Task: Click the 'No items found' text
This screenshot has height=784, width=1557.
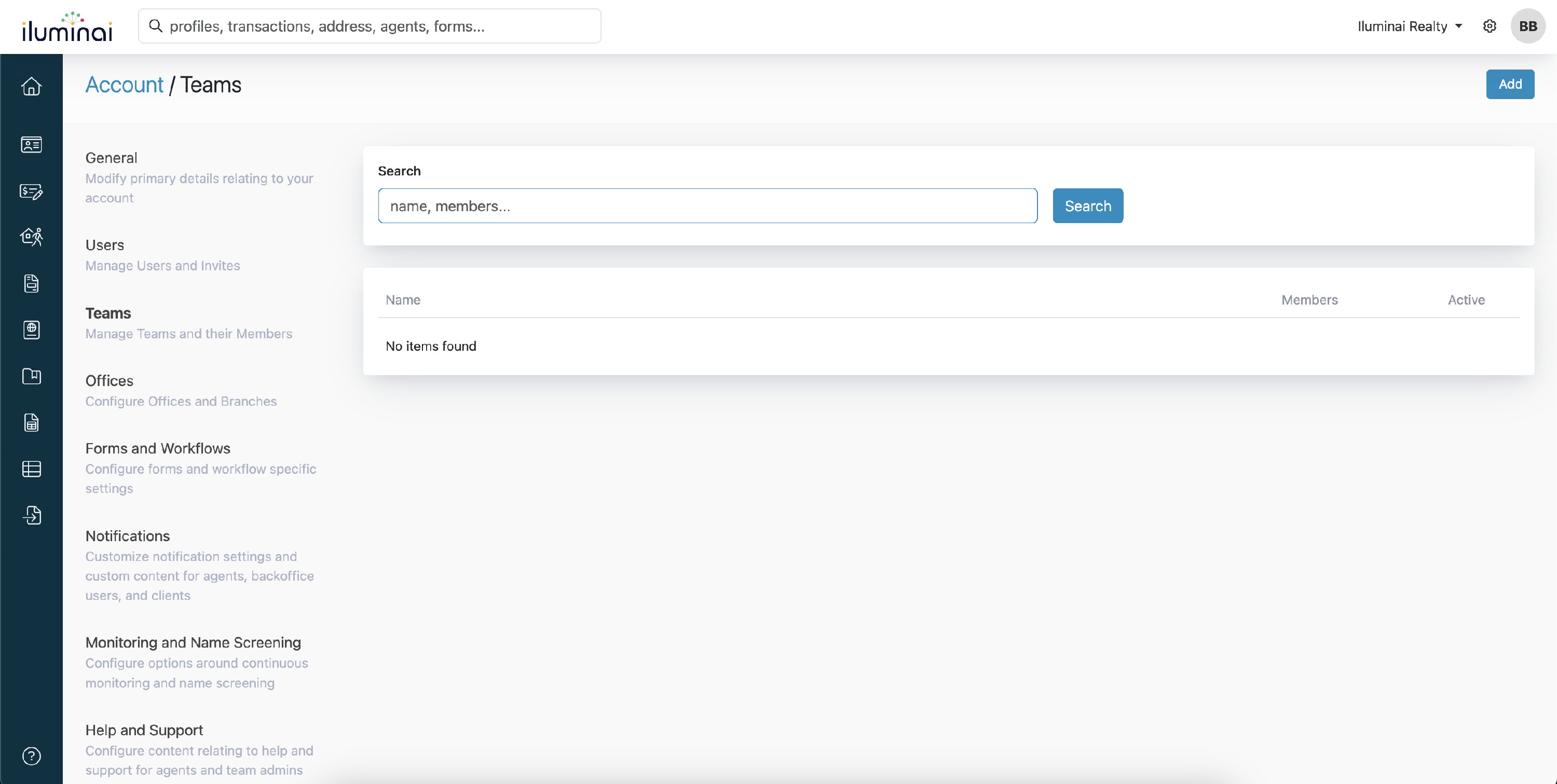Action: (x=431, y=346)
